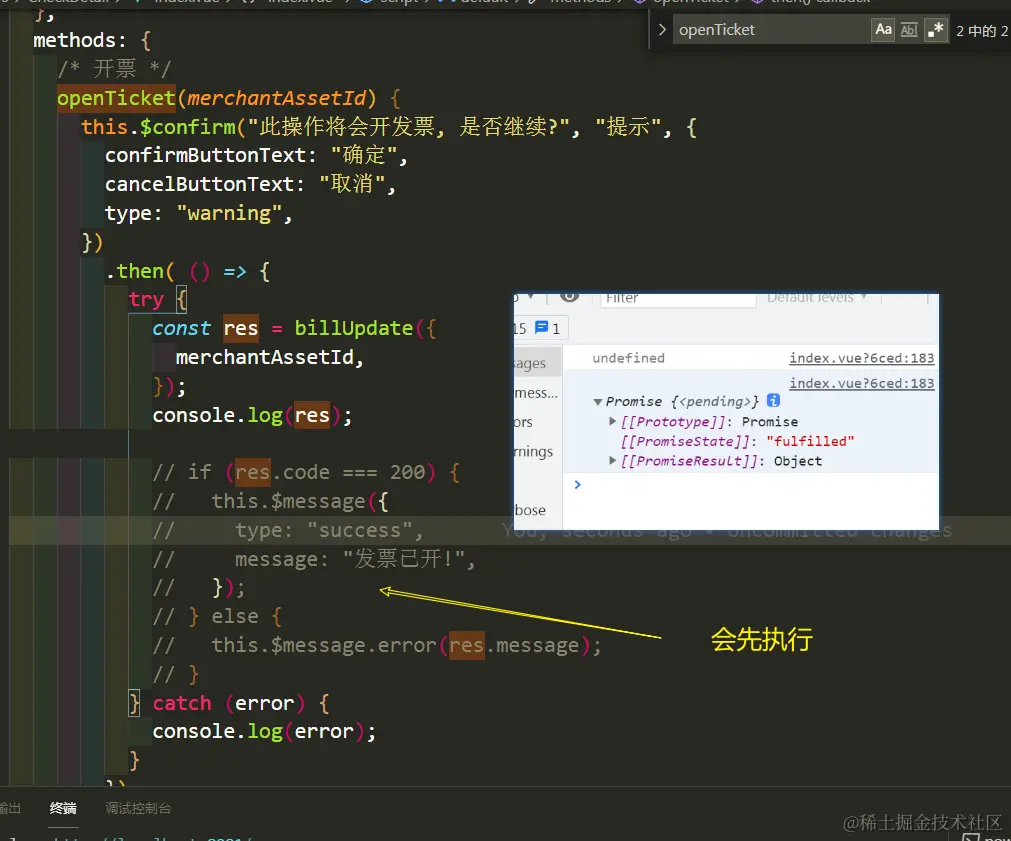This screenshot has width=1011, height=841.
Task: Click the confirmButtonText property line
Action: coord(256,155)
